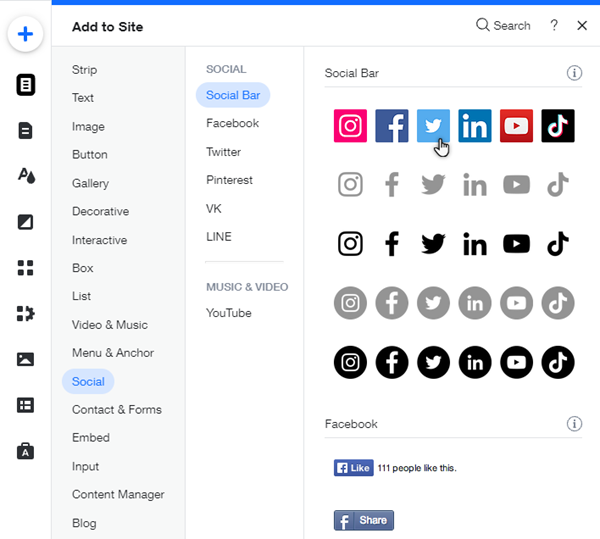The height and width of the screenshot is (539, 600).
Task: Select the black circle Facebook icon
Action: [x=392, y=362]
